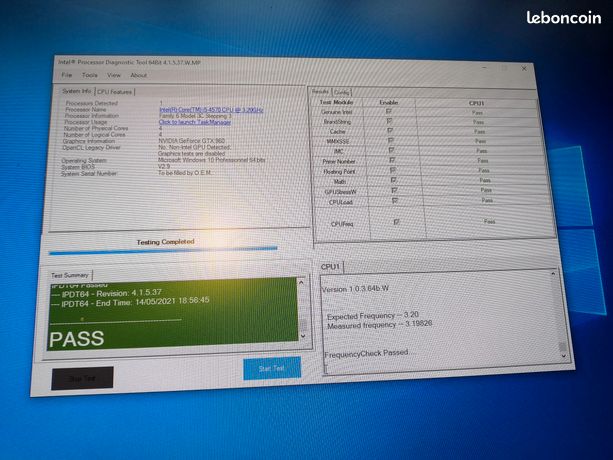Open the File menu
Screen dimensions: 613x460
point(66,75)
